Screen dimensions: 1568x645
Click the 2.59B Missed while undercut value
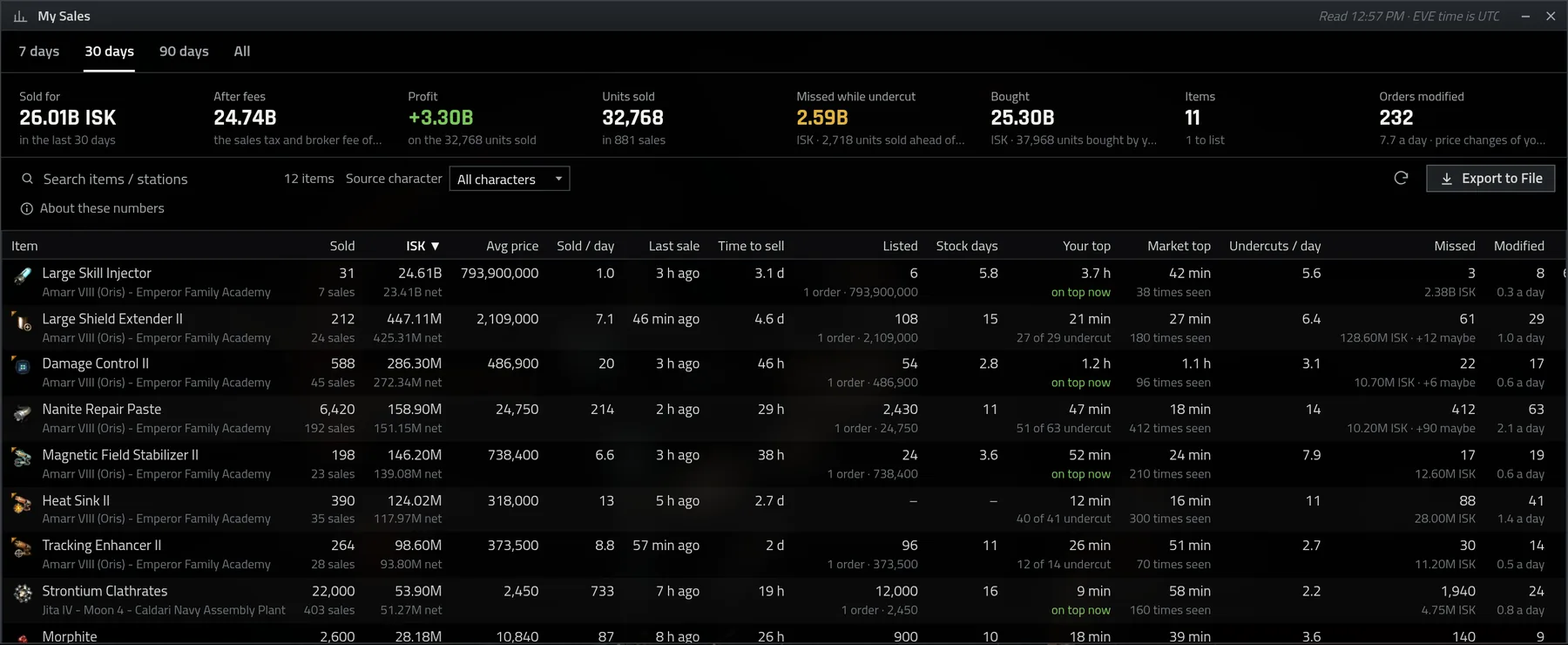(x=822, y=118)
